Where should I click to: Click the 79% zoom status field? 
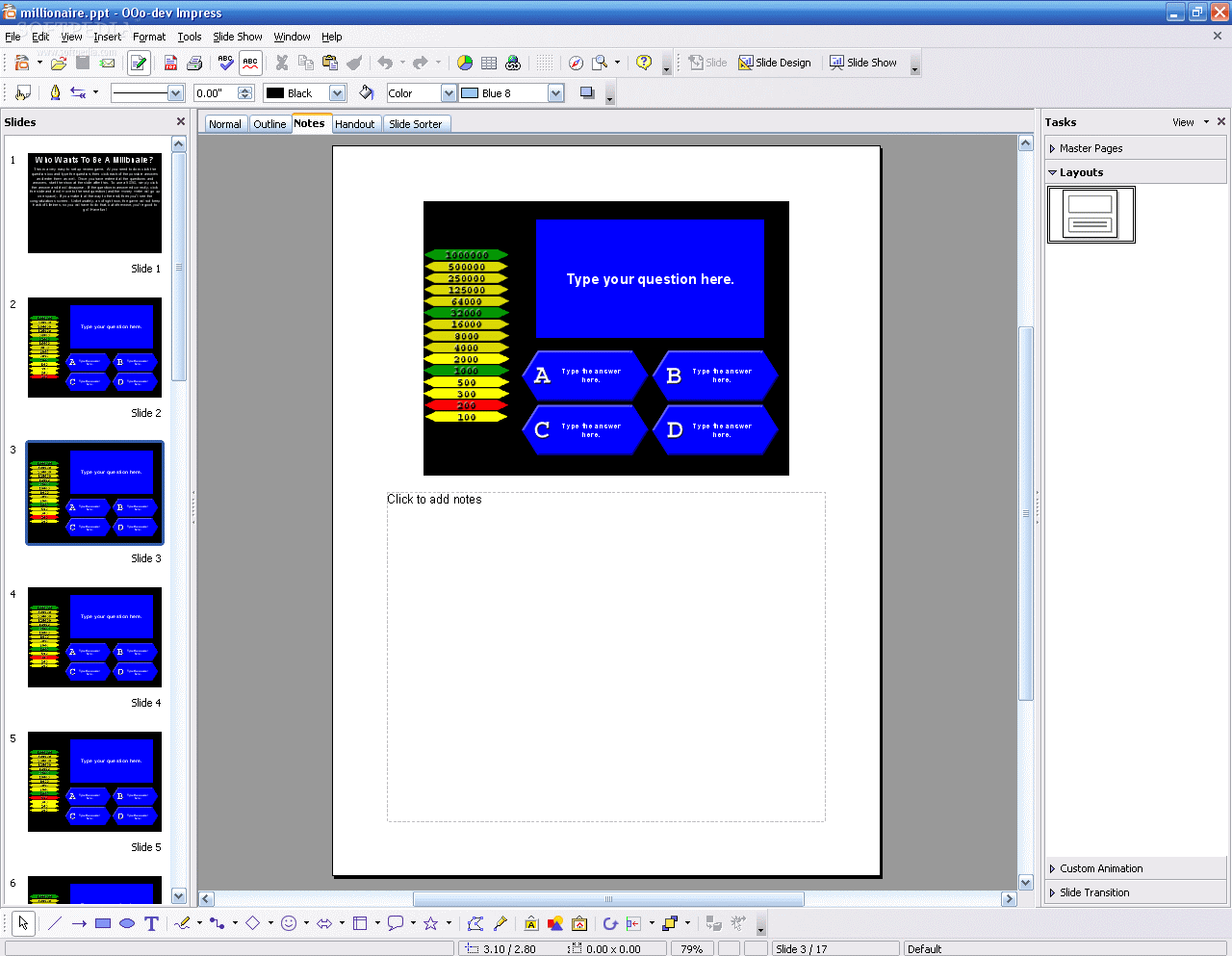692,948
